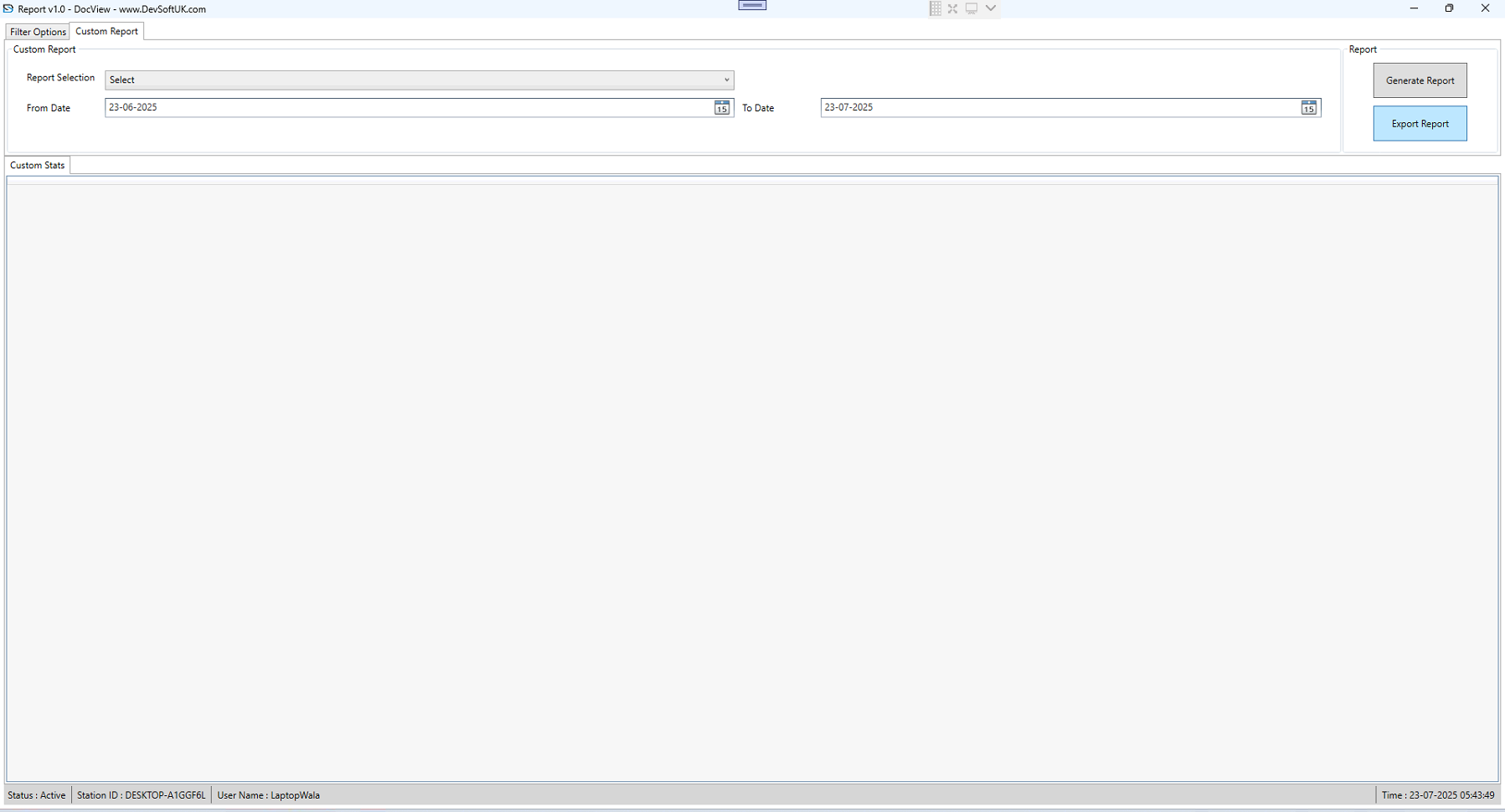Click the connection bar handle at top center

click(x=752, y=6)
